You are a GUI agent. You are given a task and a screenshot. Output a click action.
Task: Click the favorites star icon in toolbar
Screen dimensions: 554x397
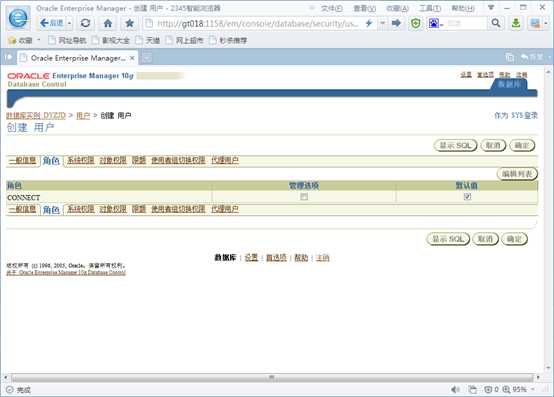[x=130, y=24]
